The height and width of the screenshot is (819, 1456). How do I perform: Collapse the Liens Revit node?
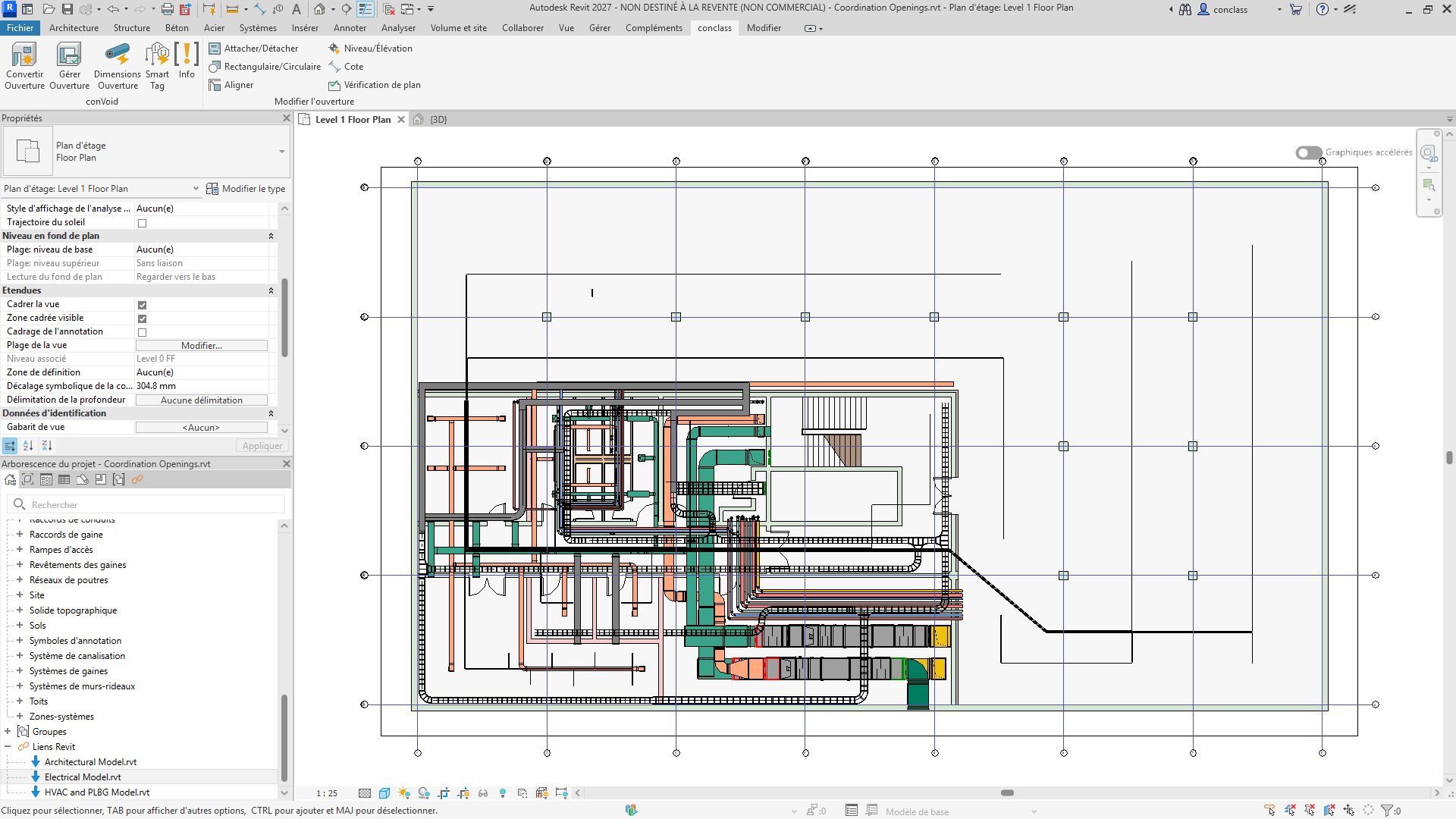8,747
